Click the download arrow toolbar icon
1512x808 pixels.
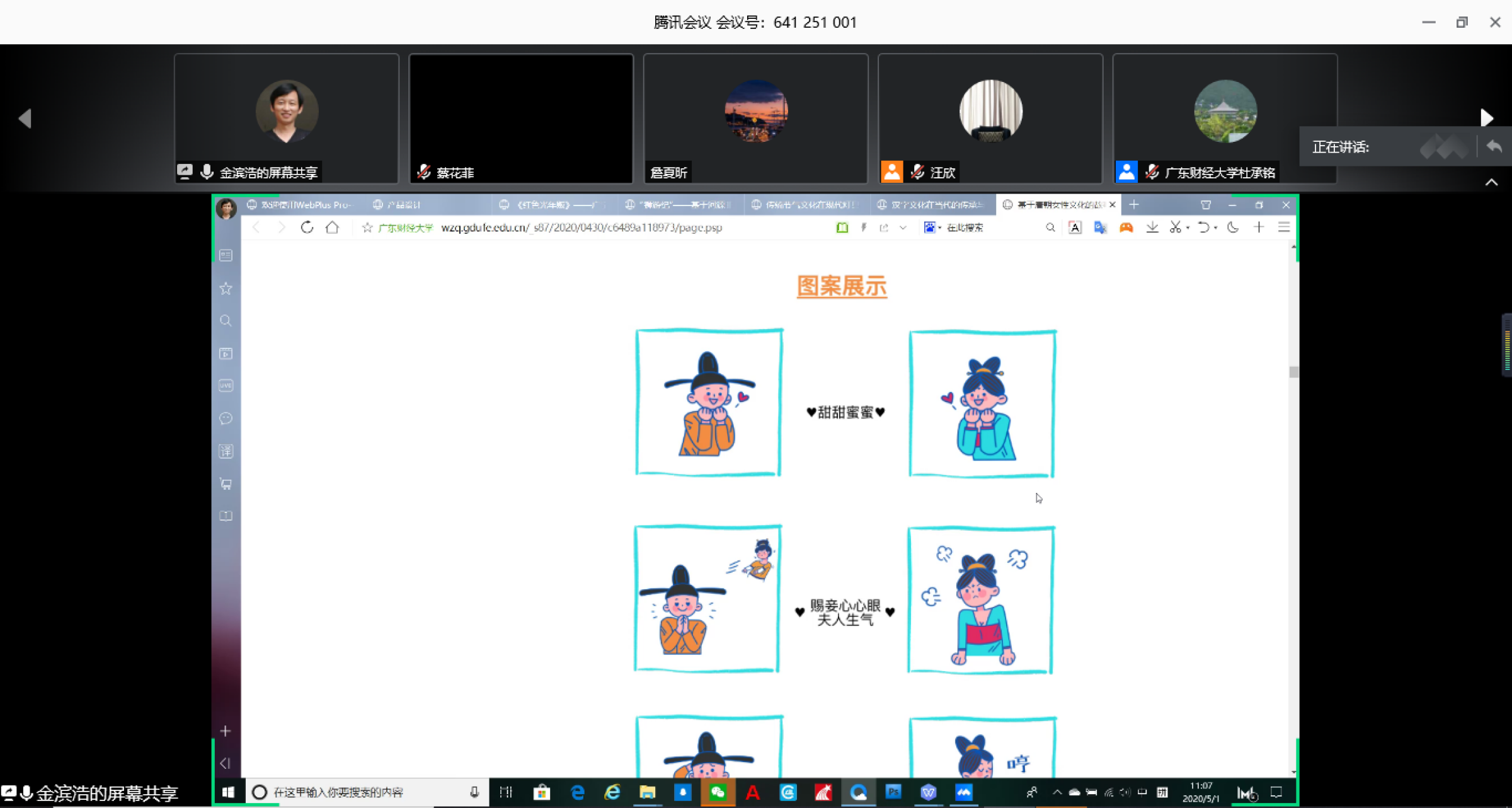(1152, 228)
